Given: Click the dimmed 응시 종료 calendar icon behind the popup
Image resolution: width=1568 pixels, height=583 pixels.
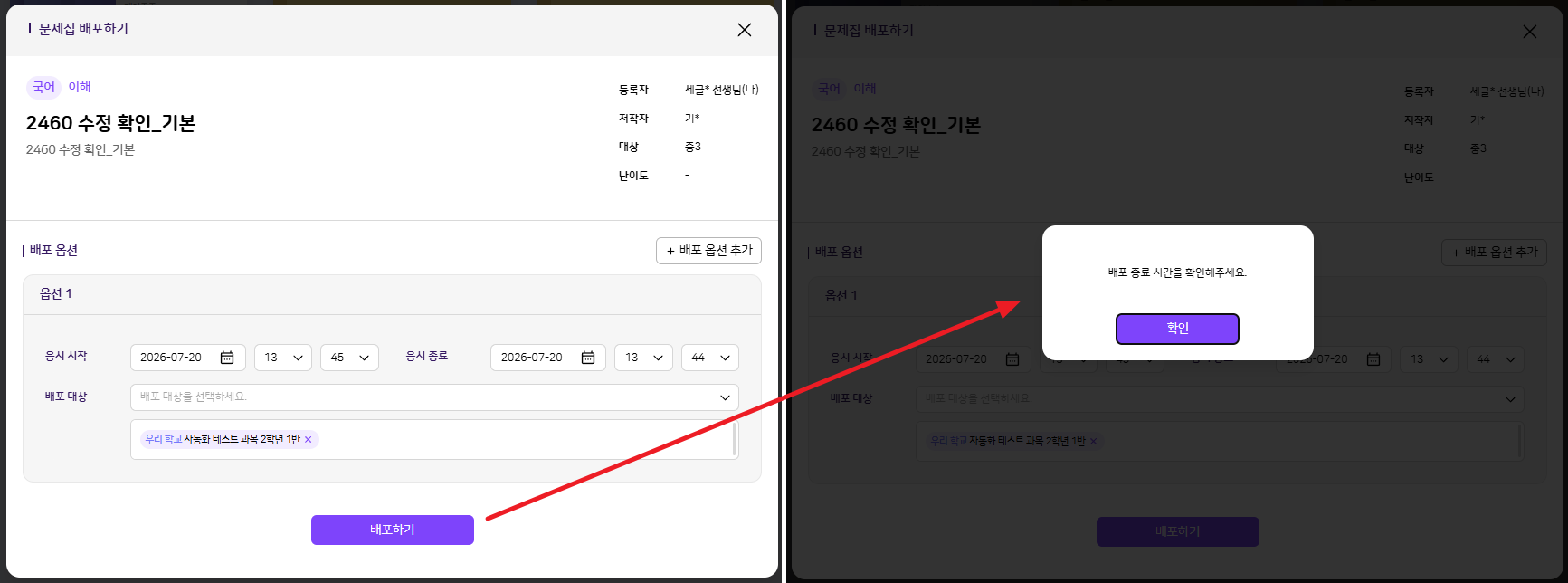Looking at the screenshot, I should coord(1373,359).
